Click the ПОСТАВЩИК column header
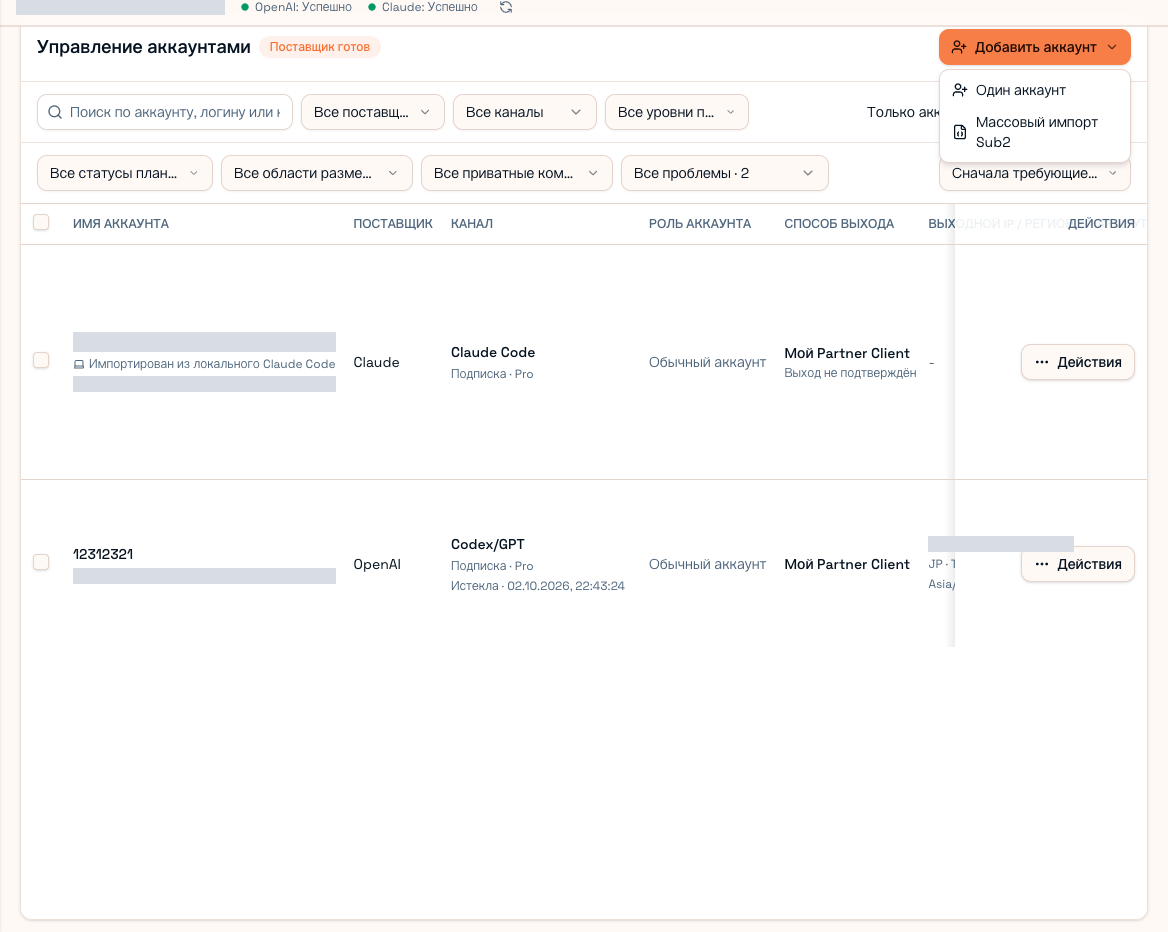Image resolution: width=1168 pixels, height=932 pixels. [x=393, y=224]
